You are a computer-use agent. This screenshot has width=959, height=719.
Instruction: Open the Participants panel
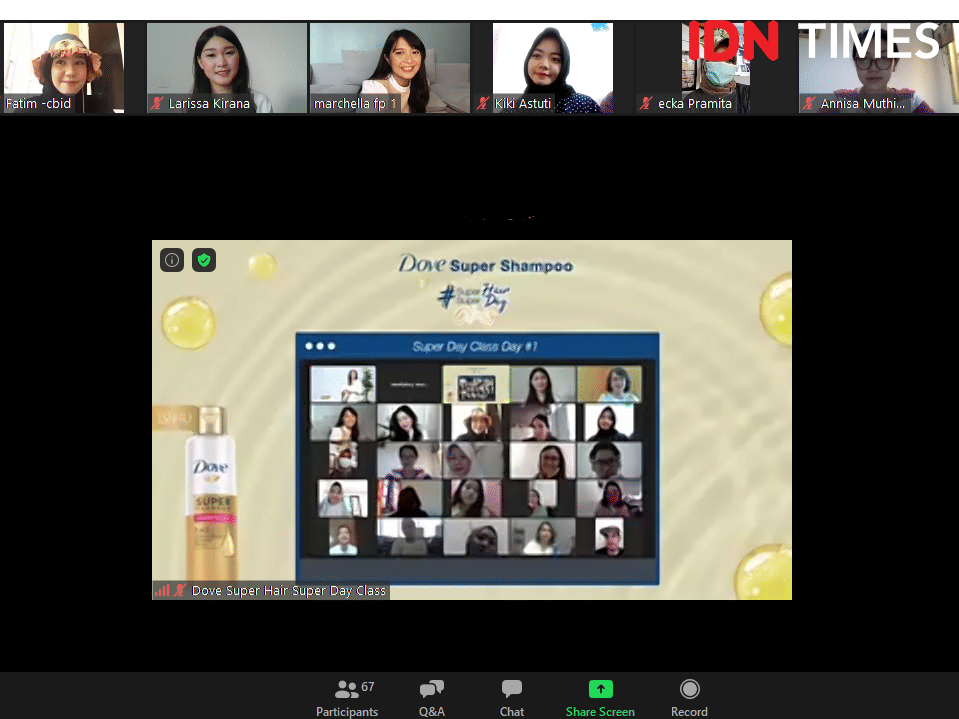tap(347, 698)
